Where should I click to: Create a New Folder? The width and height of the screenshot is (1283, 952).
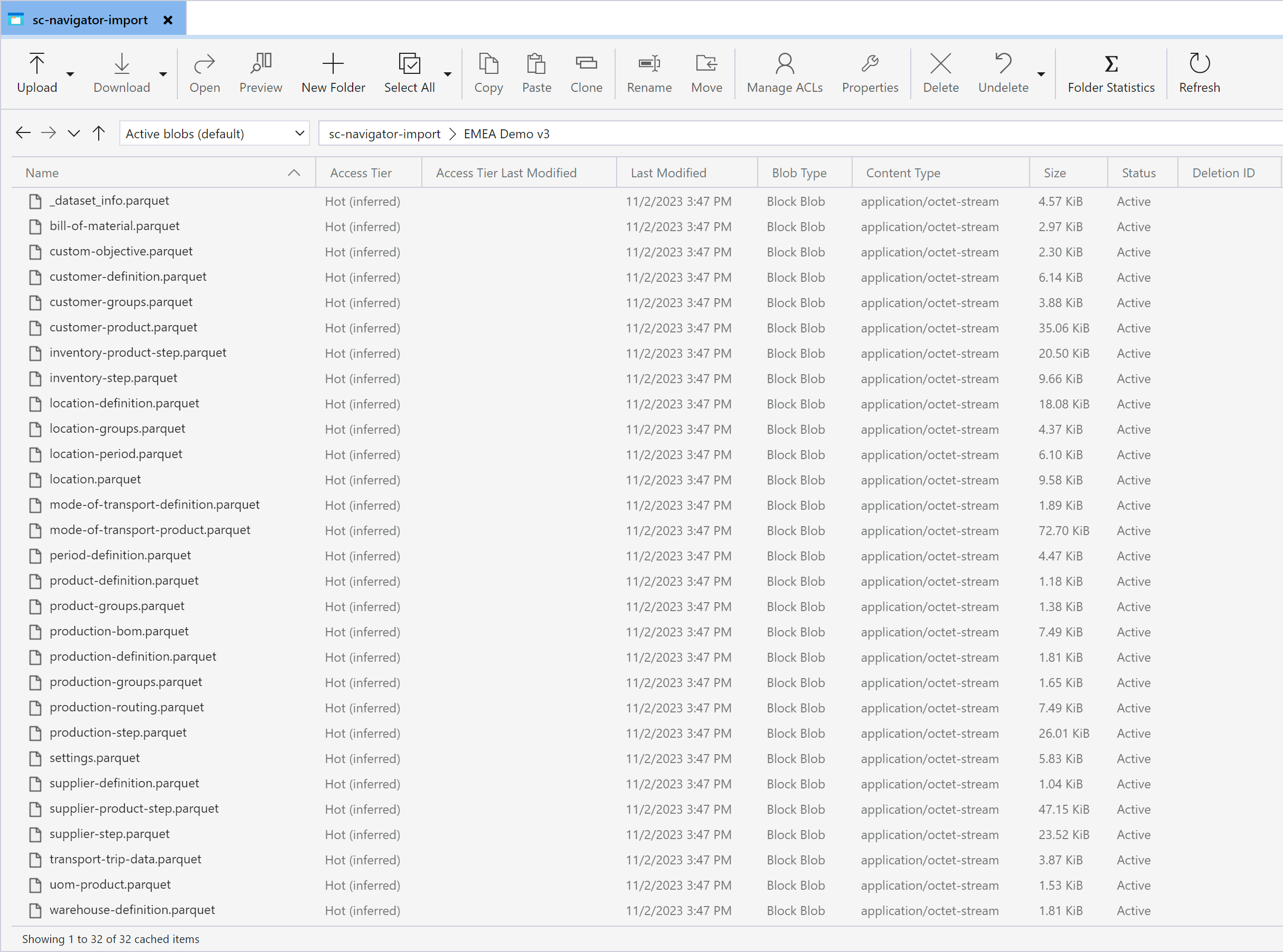pos(333,73)
